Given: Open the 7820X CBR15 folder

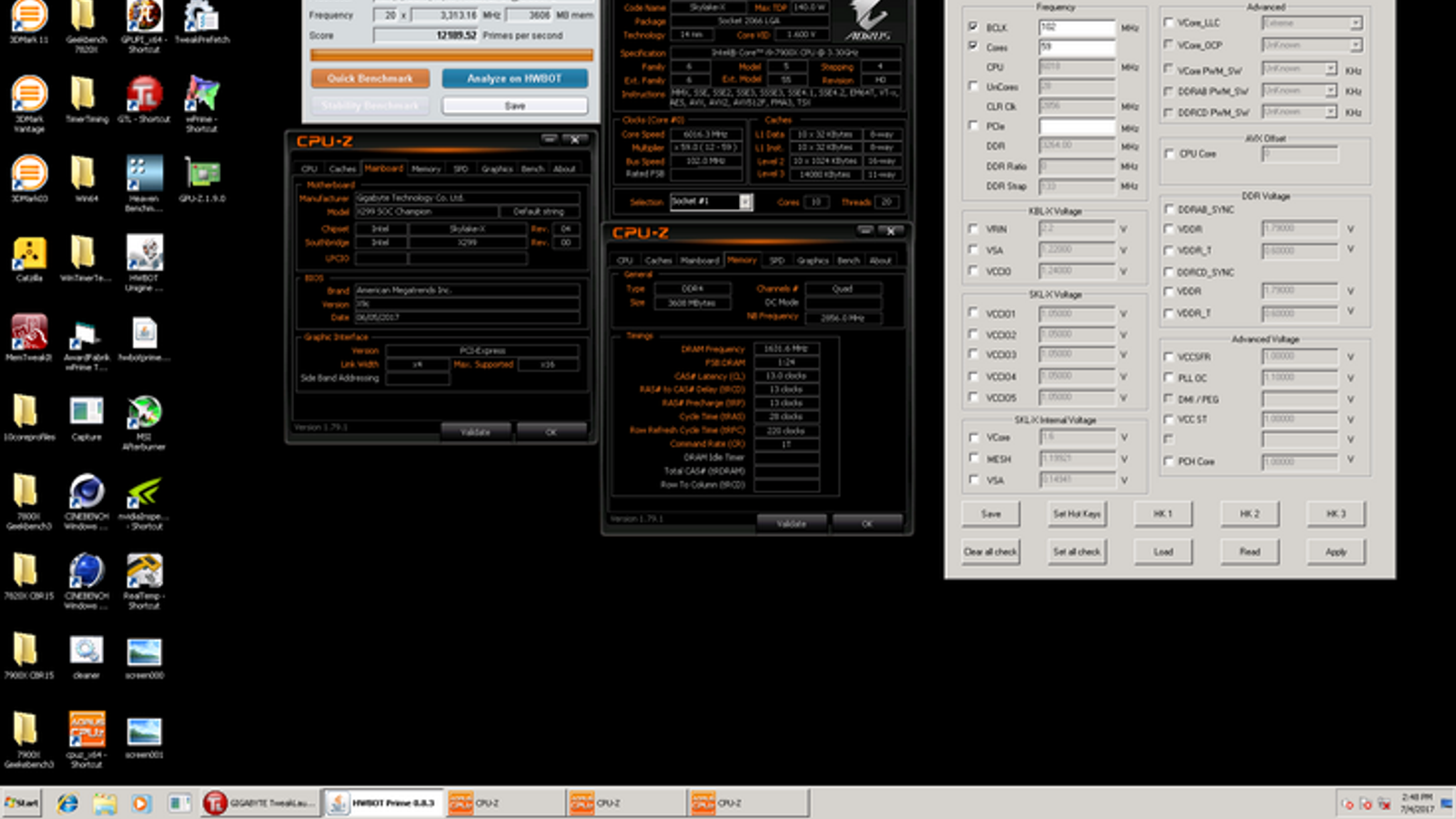Looking at the screenshot, I should 29,578.
